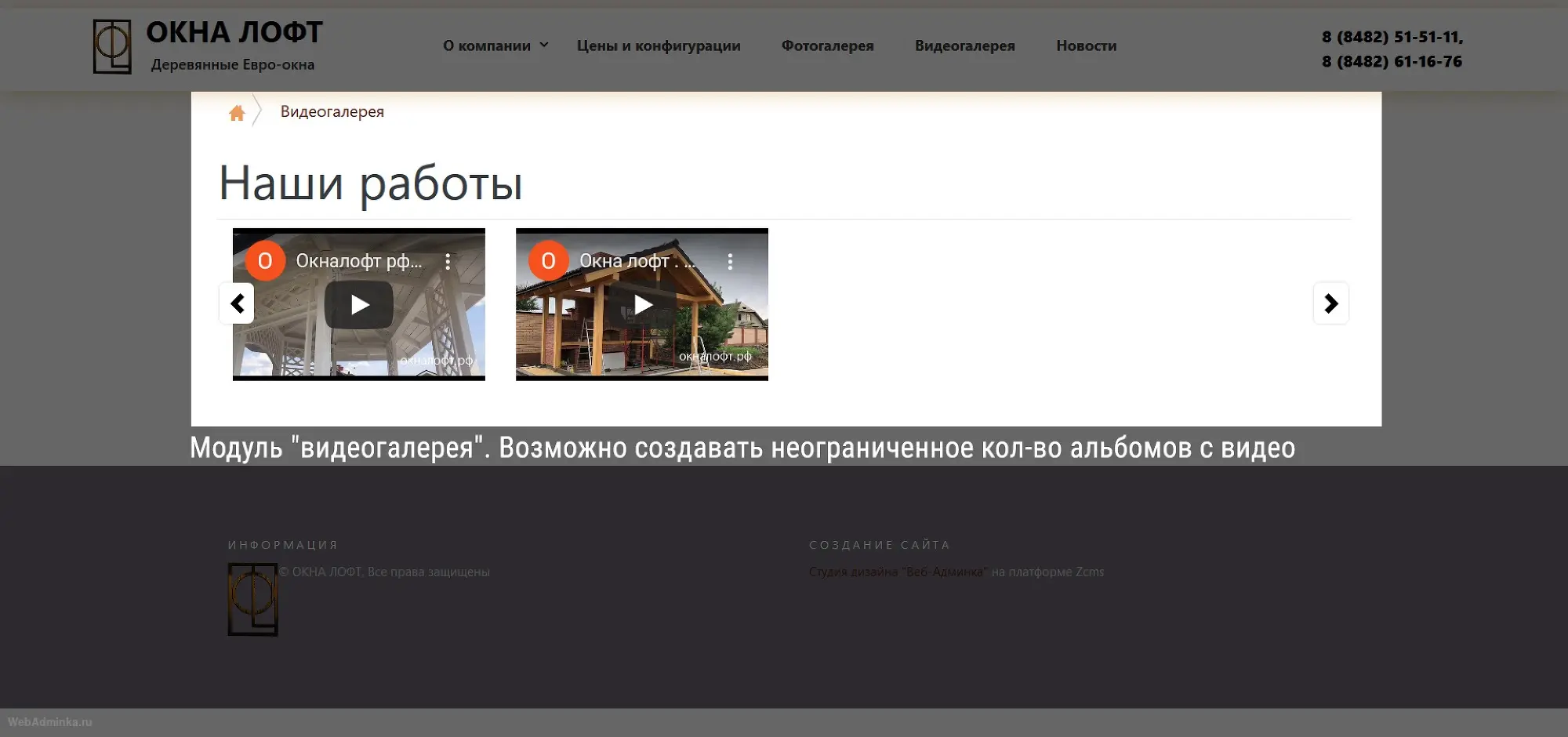Viewport: 1568px width, 737px height.
Task: Play the Окналофт рф gazebo video
Action: point(359,304)
